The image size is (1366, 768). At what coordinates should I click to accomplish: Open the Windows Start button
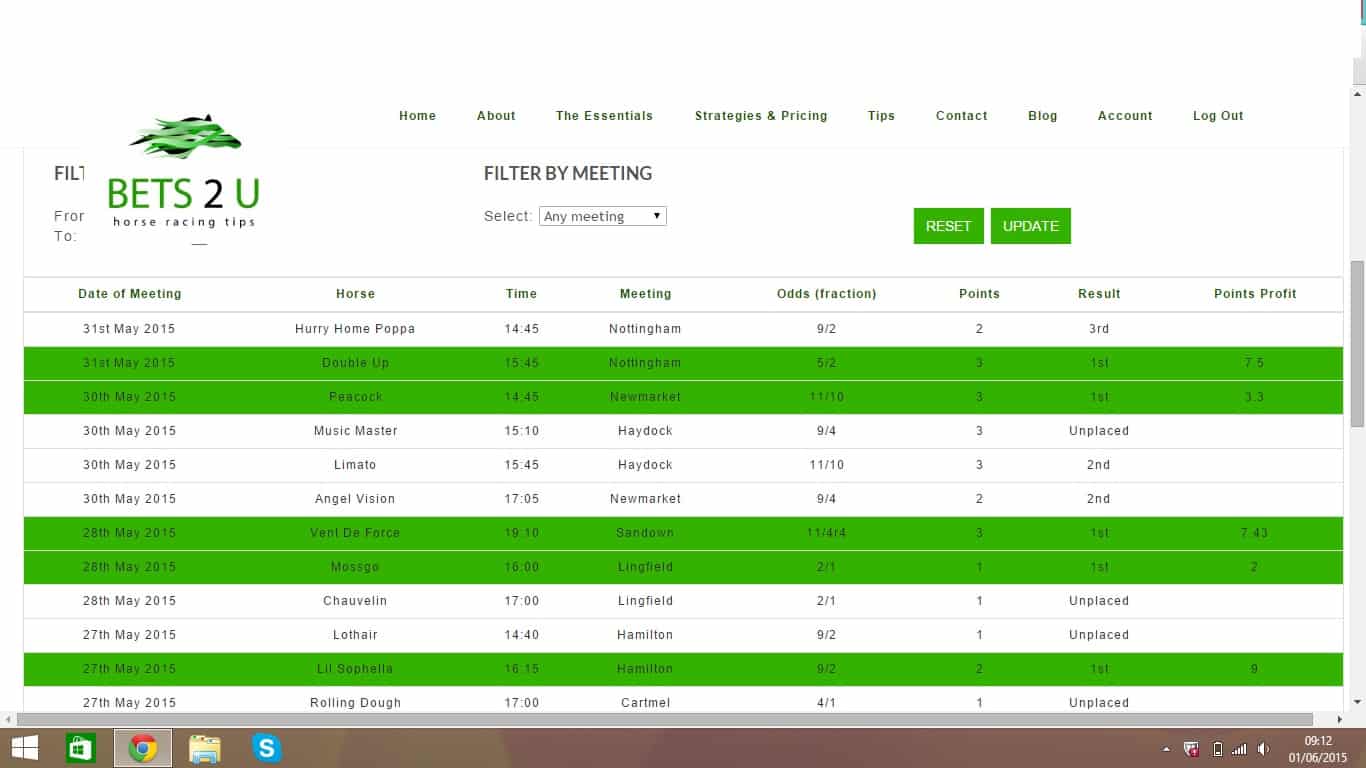coord(25,747)
